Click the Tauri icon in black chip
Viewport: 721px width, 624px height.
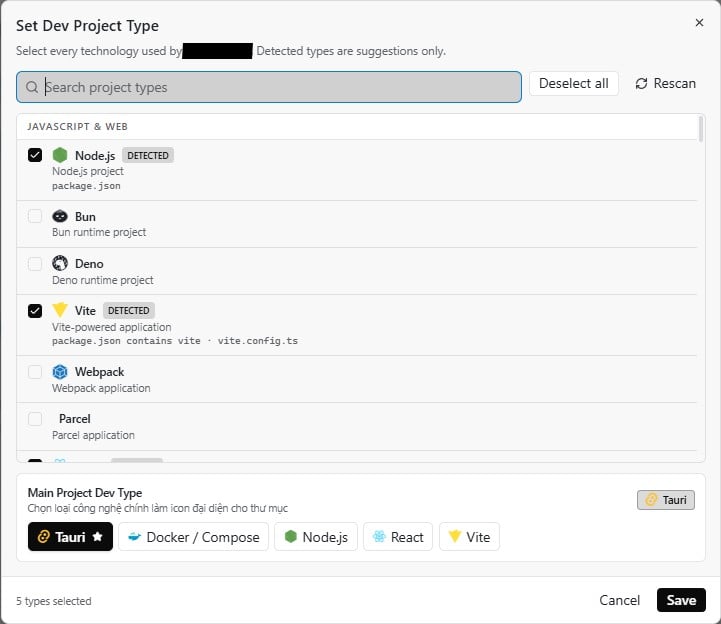point(44,536)
